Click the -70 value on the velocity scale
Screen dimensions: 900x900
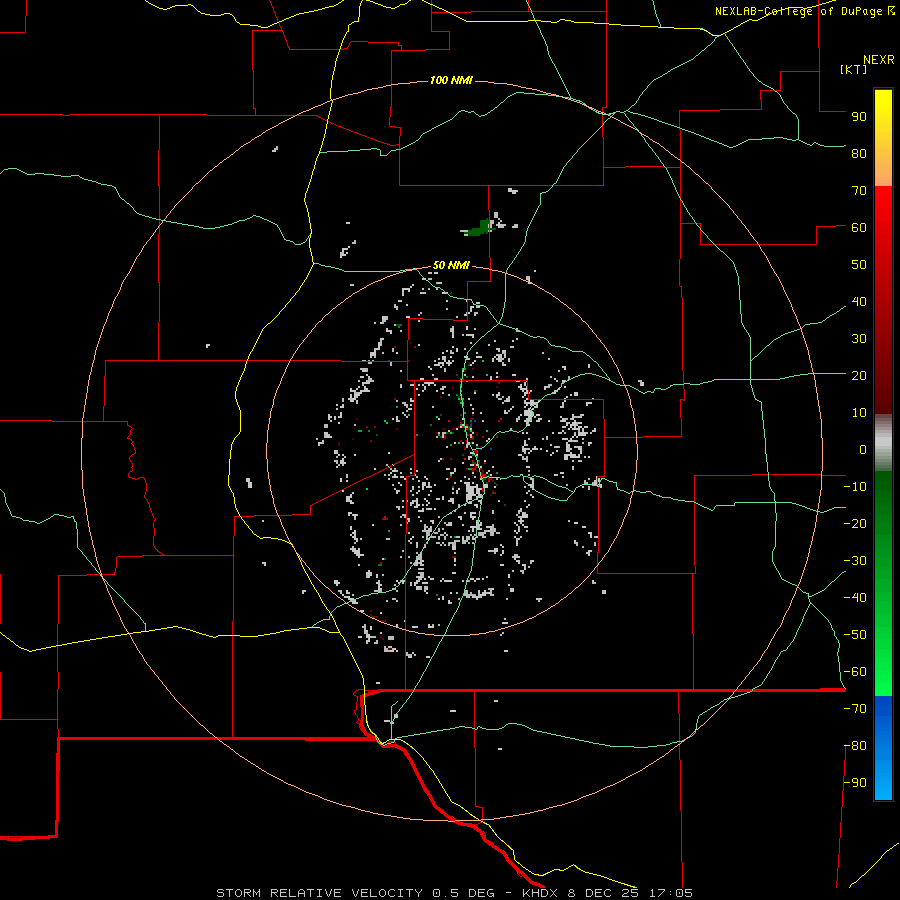coord(855,709)
